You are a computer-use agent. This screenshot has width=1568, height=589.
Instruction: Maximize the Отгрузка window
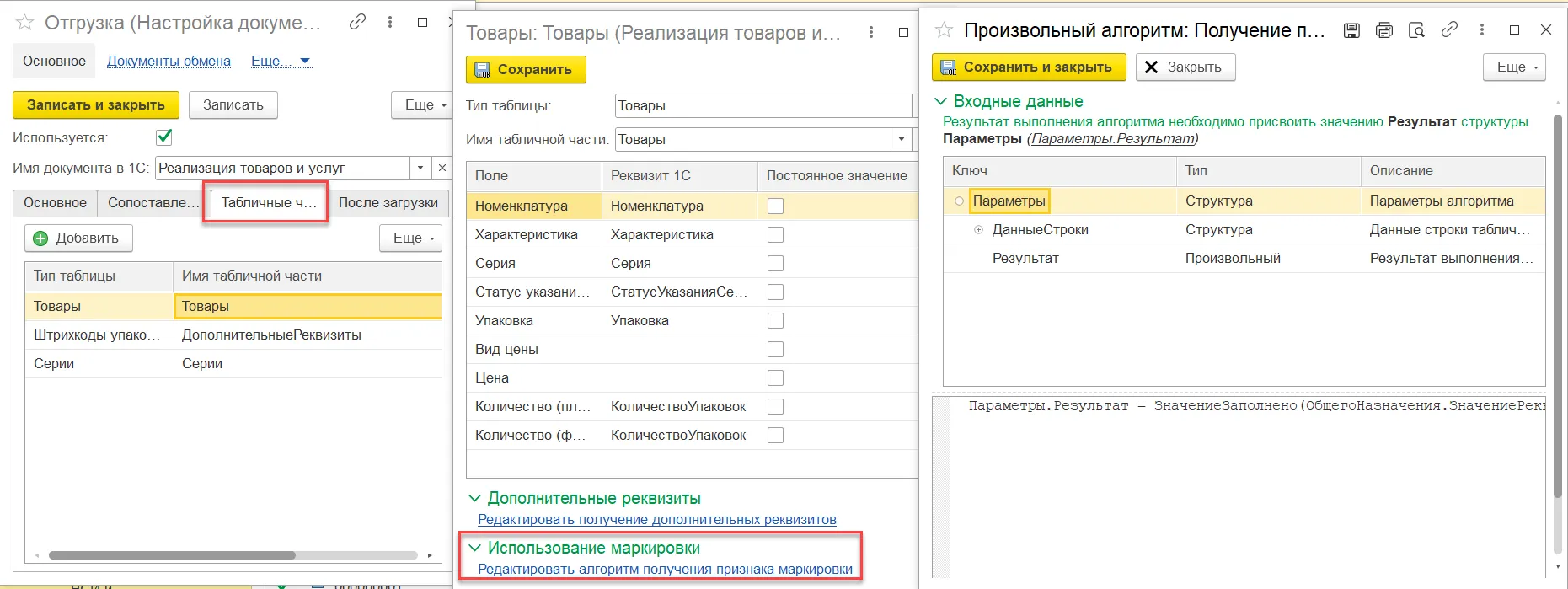coord(422,23)
